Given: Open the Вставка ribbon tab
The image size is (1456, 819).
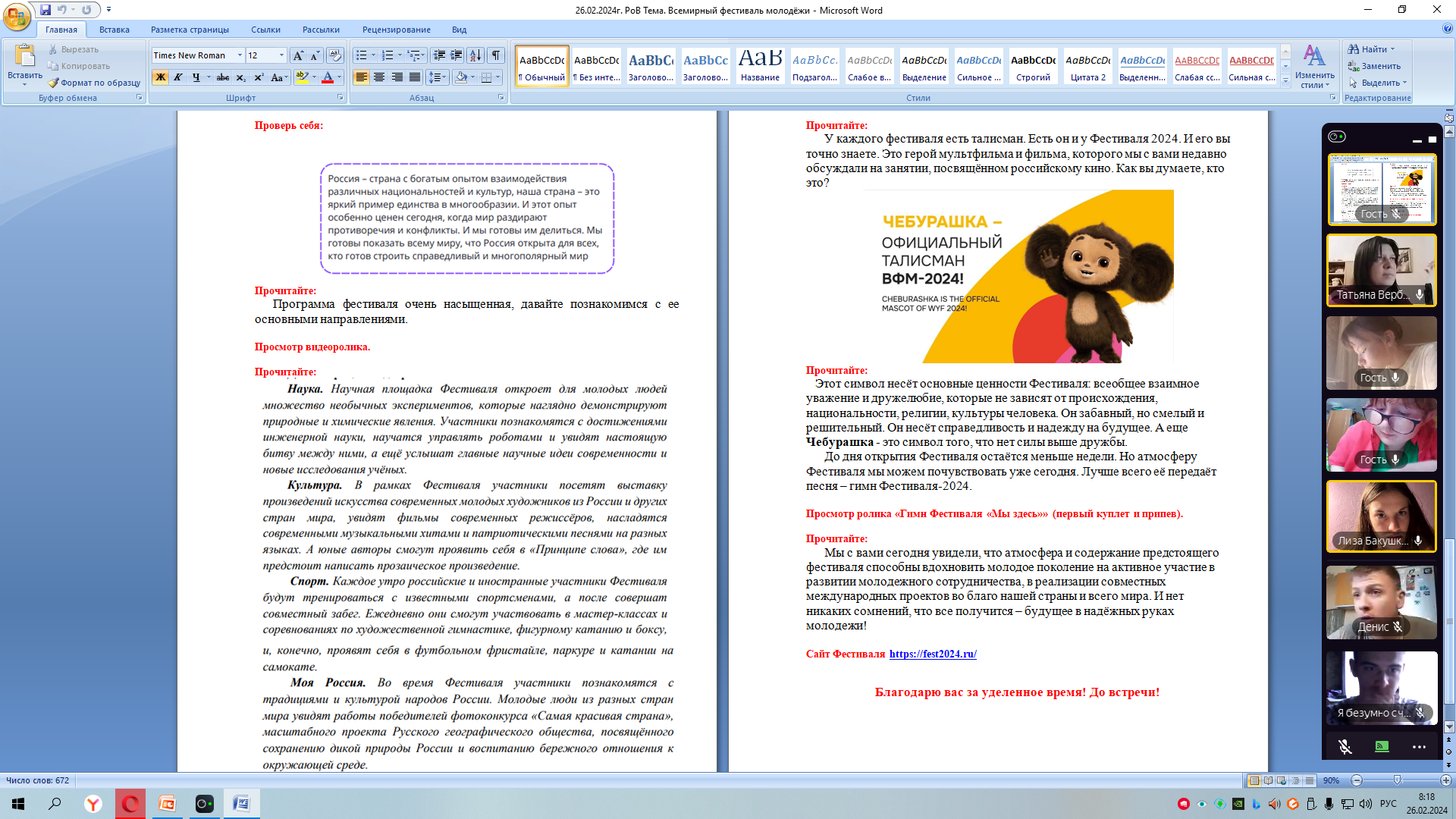Looking at the screenshot, I should pyautogui.click(x=115, y=30).
